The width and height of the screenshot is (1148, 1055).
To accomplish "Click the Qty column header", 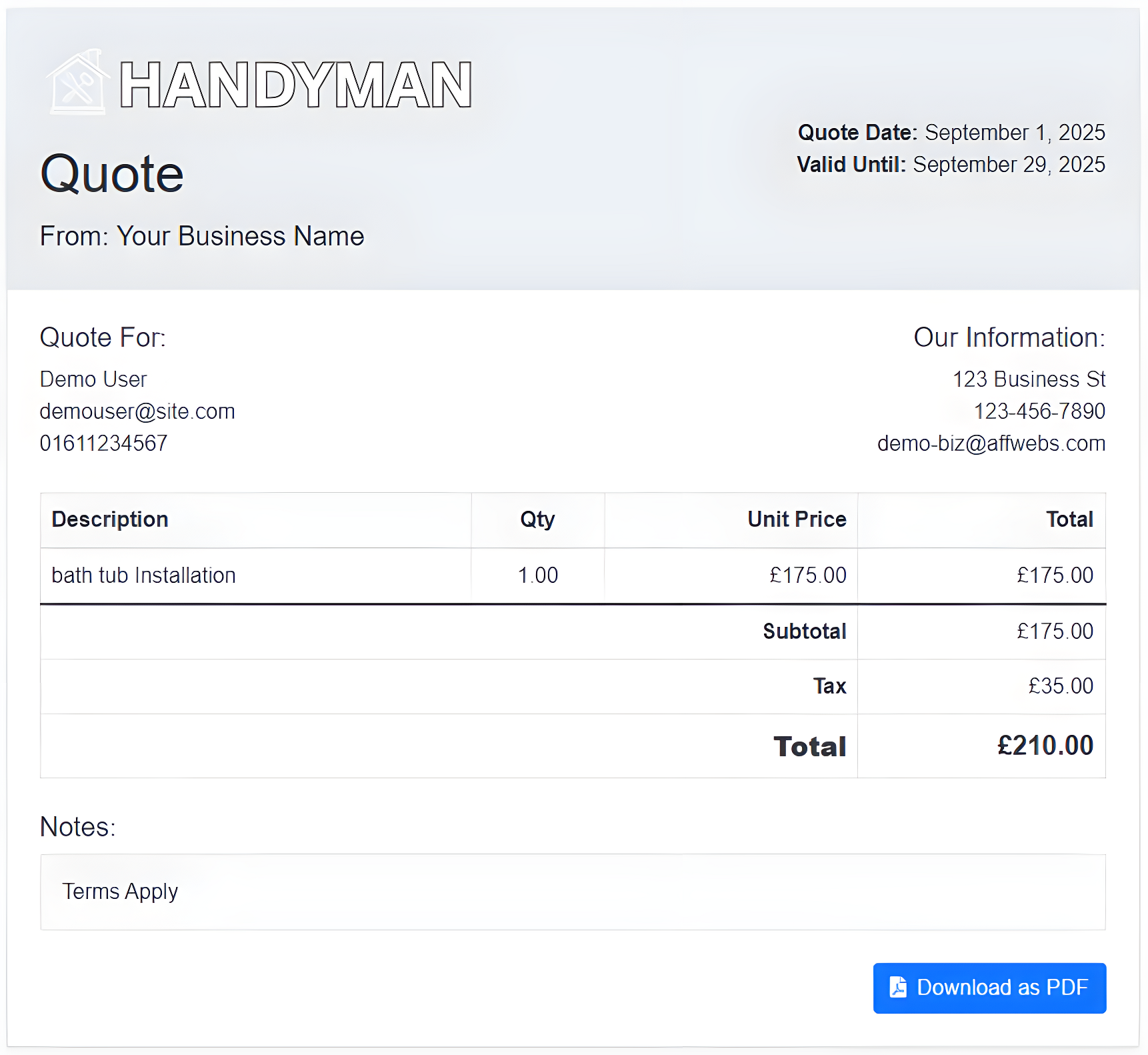I will coord(537,519).
